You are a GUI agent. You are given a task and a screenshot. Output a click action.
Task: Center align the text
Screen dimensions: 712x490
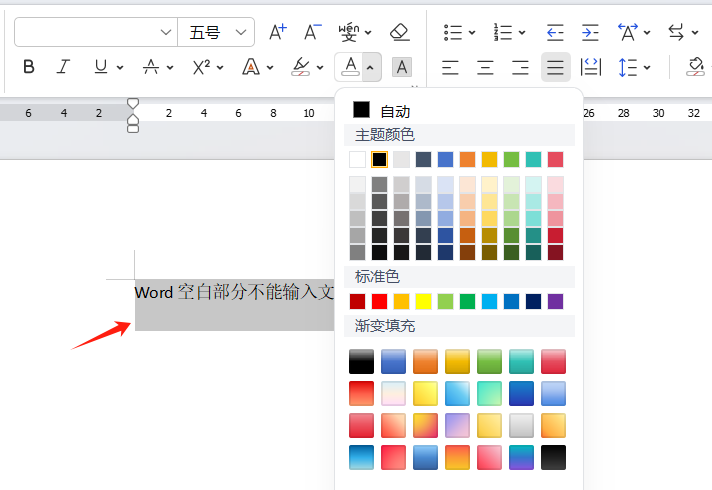point(485,67)
